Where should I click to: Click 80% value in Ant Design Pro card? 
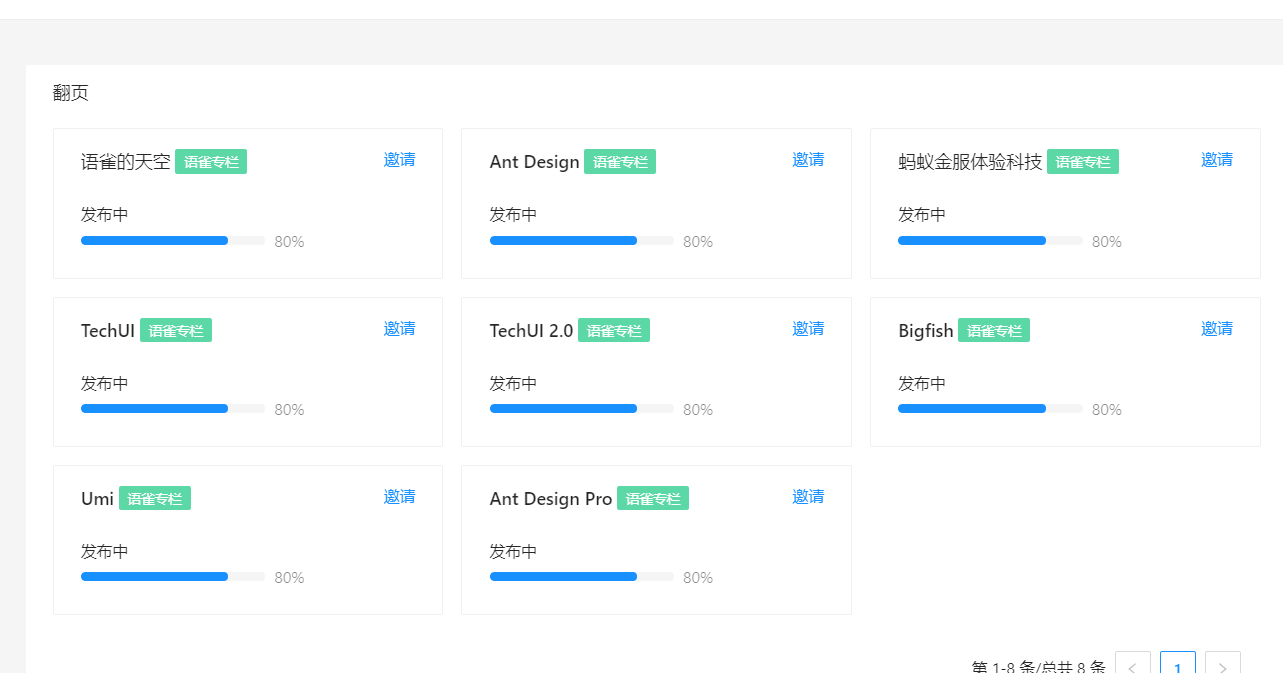[698, 578]
